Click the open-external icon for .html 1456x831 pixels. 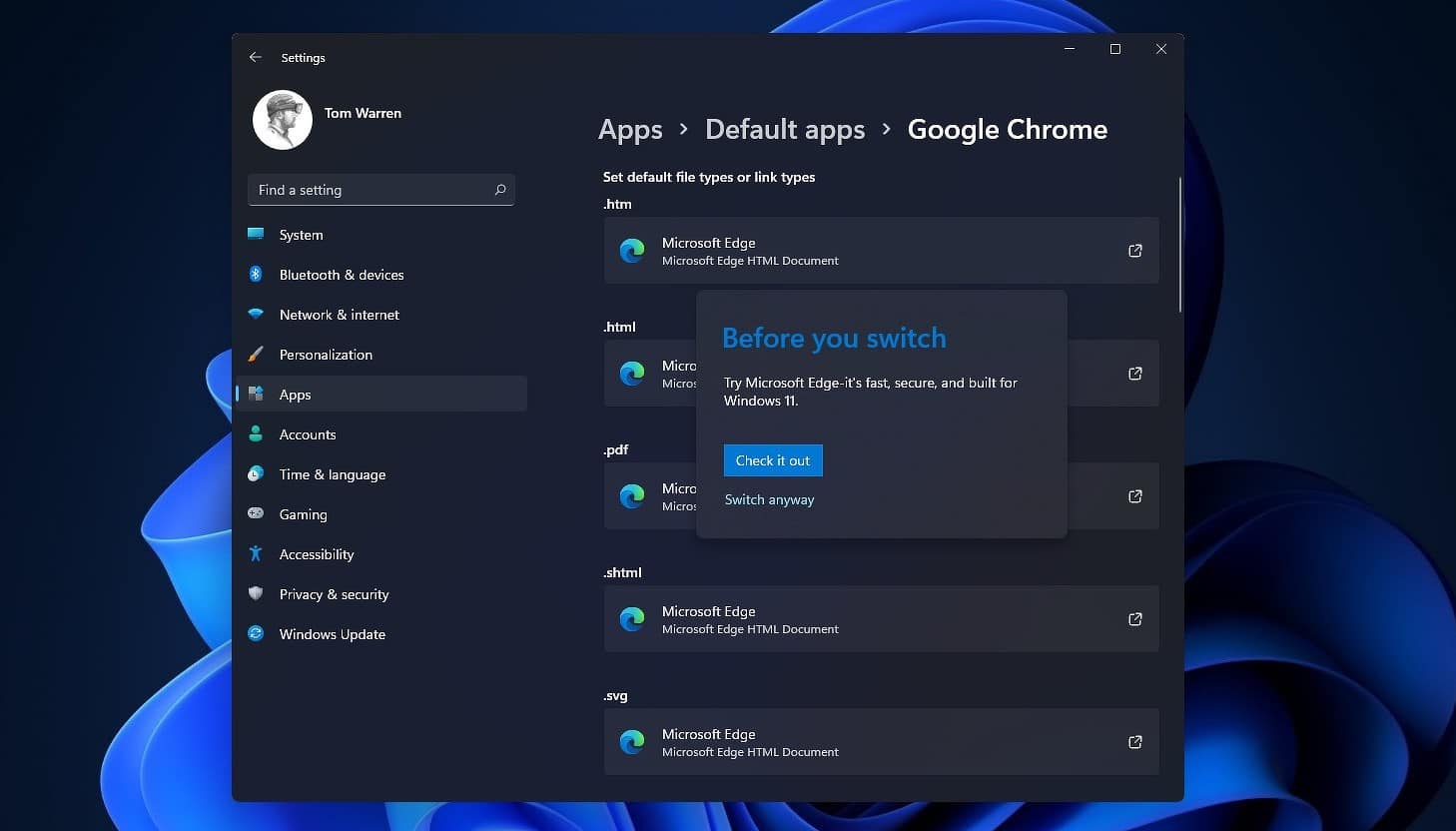pyautogui.click(x=1135, y=374)
